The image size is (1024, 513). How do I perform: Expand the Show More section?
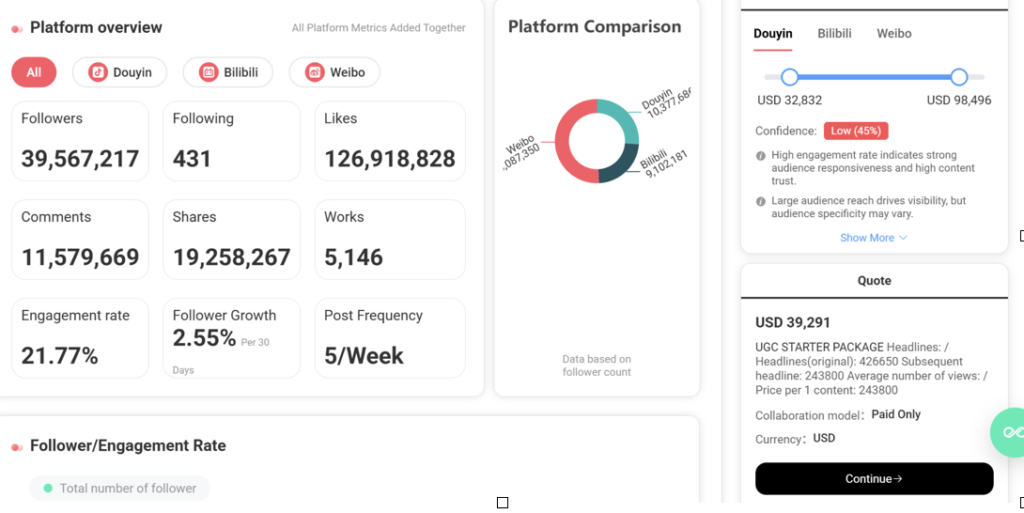[873, 238]
